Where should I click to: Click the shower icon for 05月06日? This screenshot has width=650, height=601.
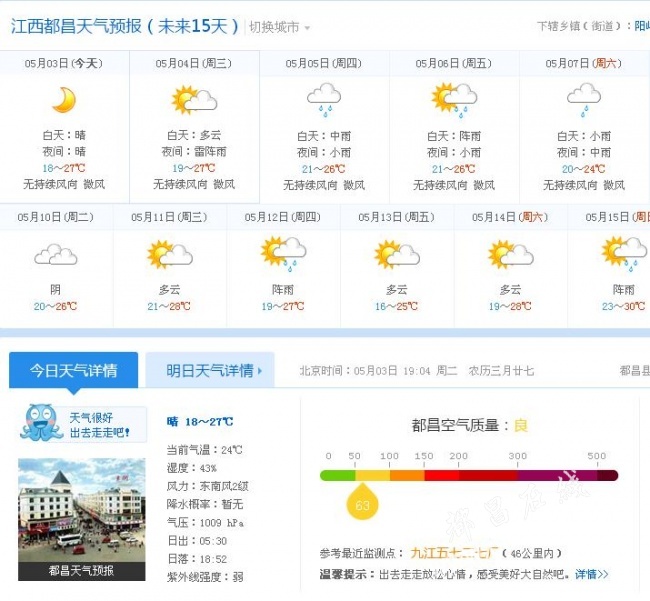click(454, 98)
